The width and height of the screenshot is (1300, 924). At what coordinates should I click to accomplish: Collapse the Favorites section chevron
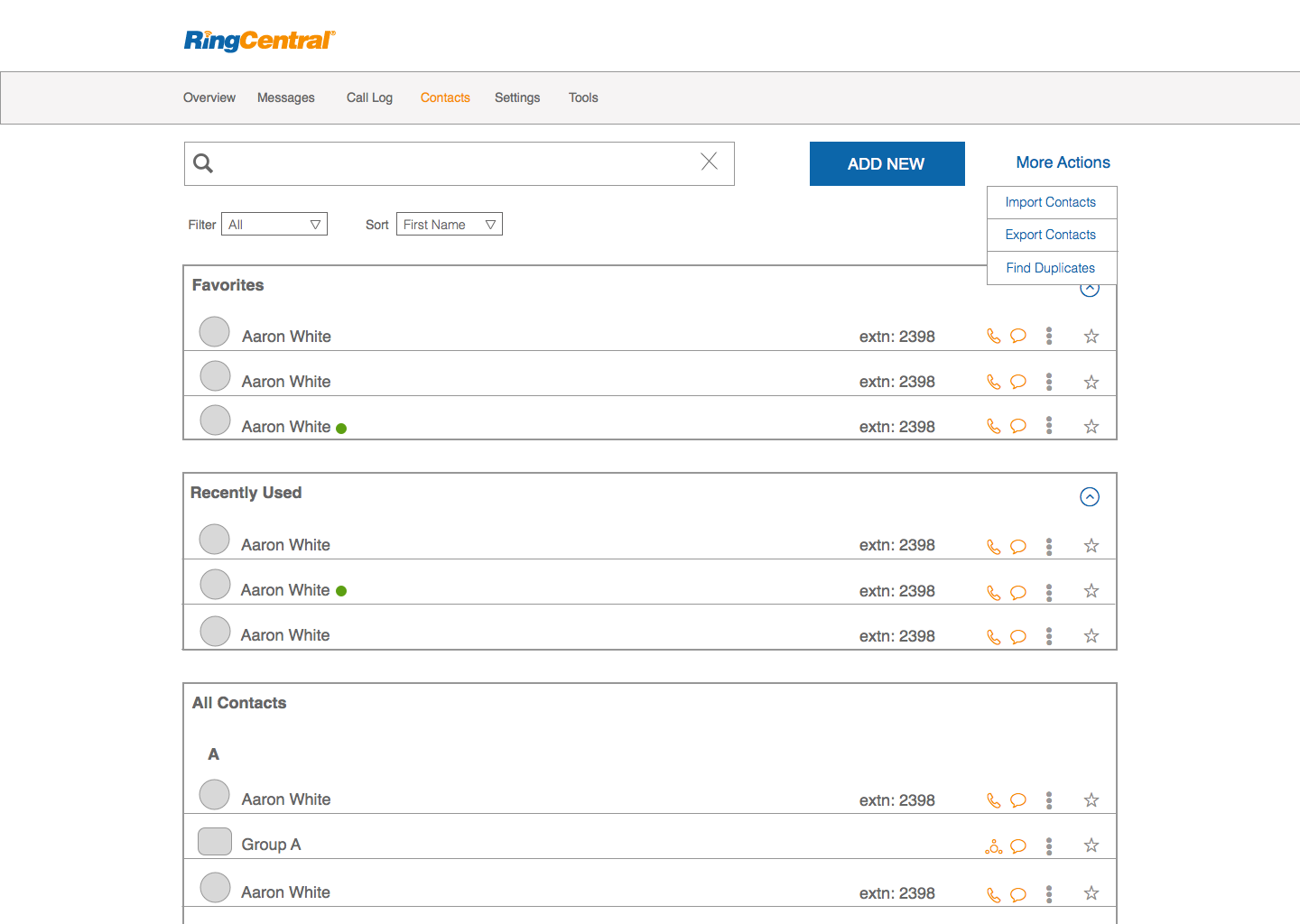coord(1090,290)
